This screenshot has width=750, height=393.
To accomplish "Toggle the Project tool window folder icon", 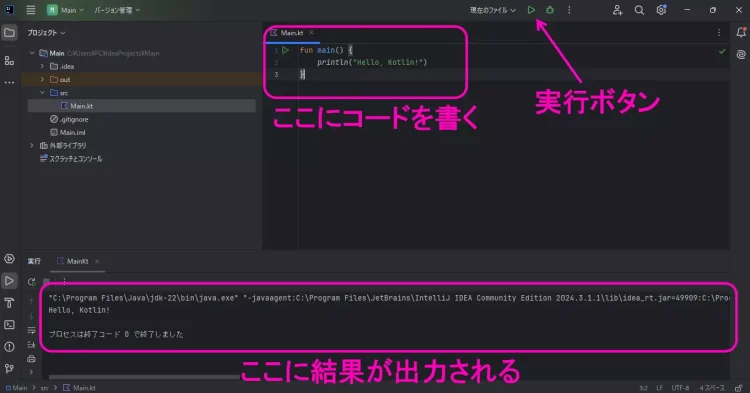I will tap(9, 33).
